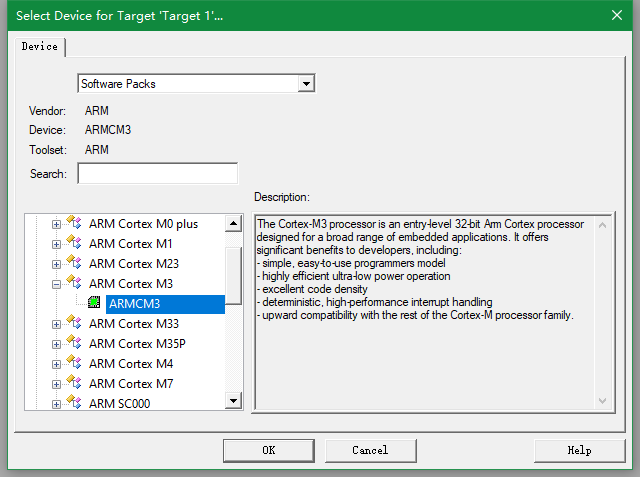The width and height of the screenshot is (640, 477).
Task: Select ARM Cortex M1 label
Action: pos(131,244)
